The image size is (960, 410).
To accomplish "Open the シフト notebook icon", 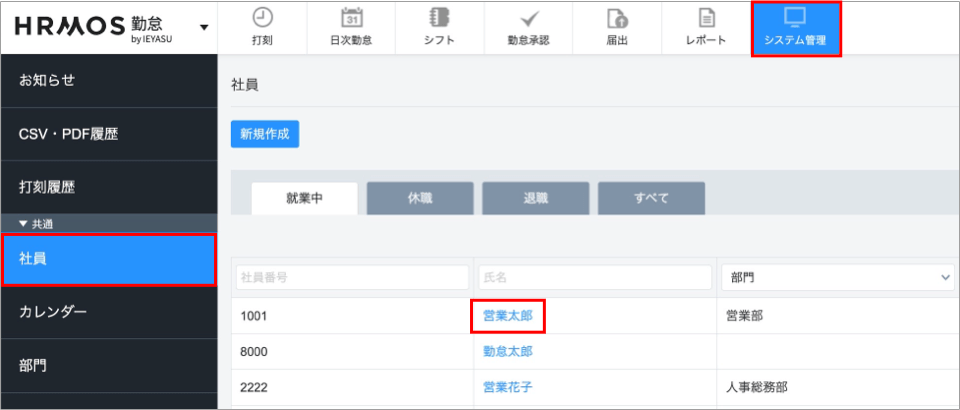I will [438, 19].
